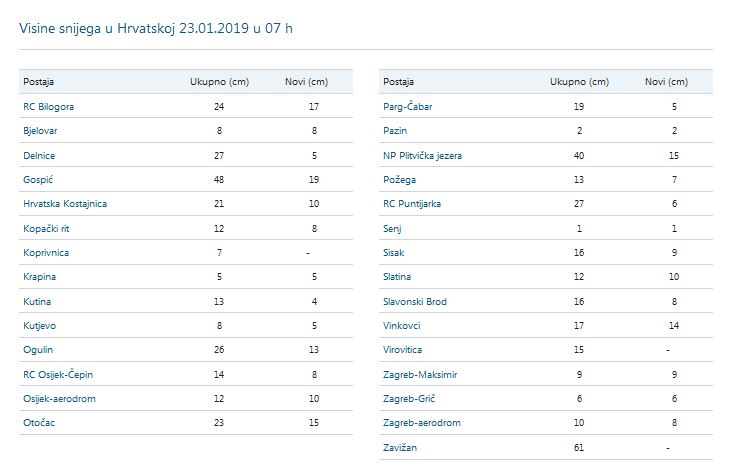Select the Zagreb-Grič station link
The height and width of the screenshot is (466, 731).
(x=410, y=399)
